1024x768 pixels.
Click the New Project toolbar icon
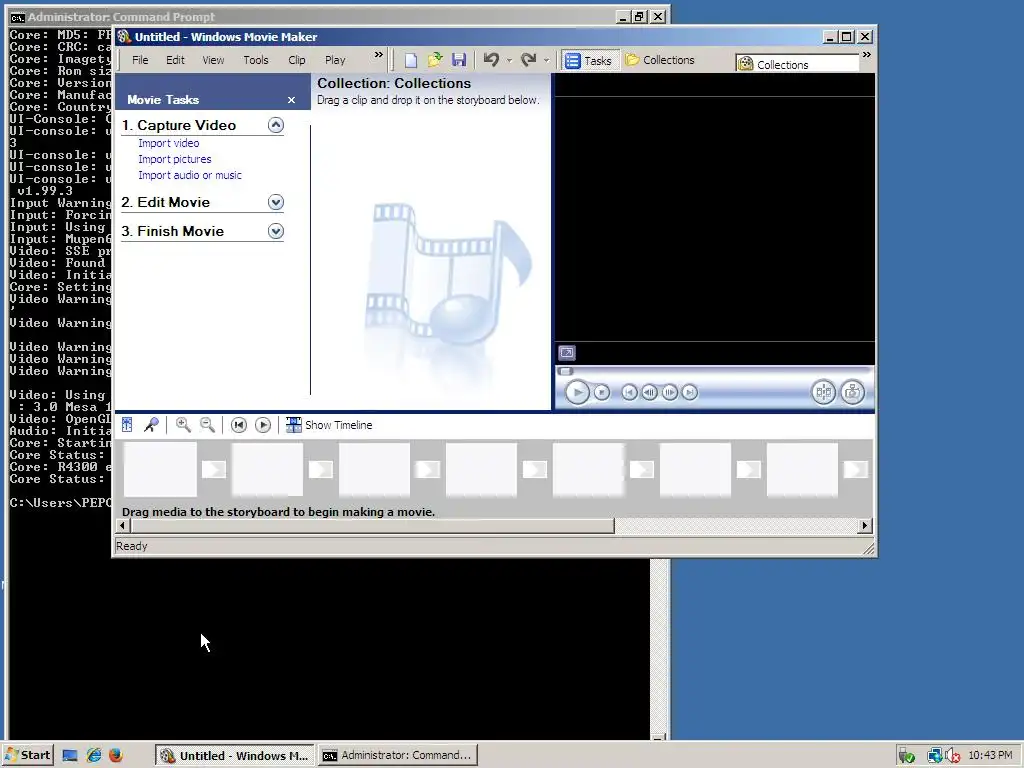point(410,60)
